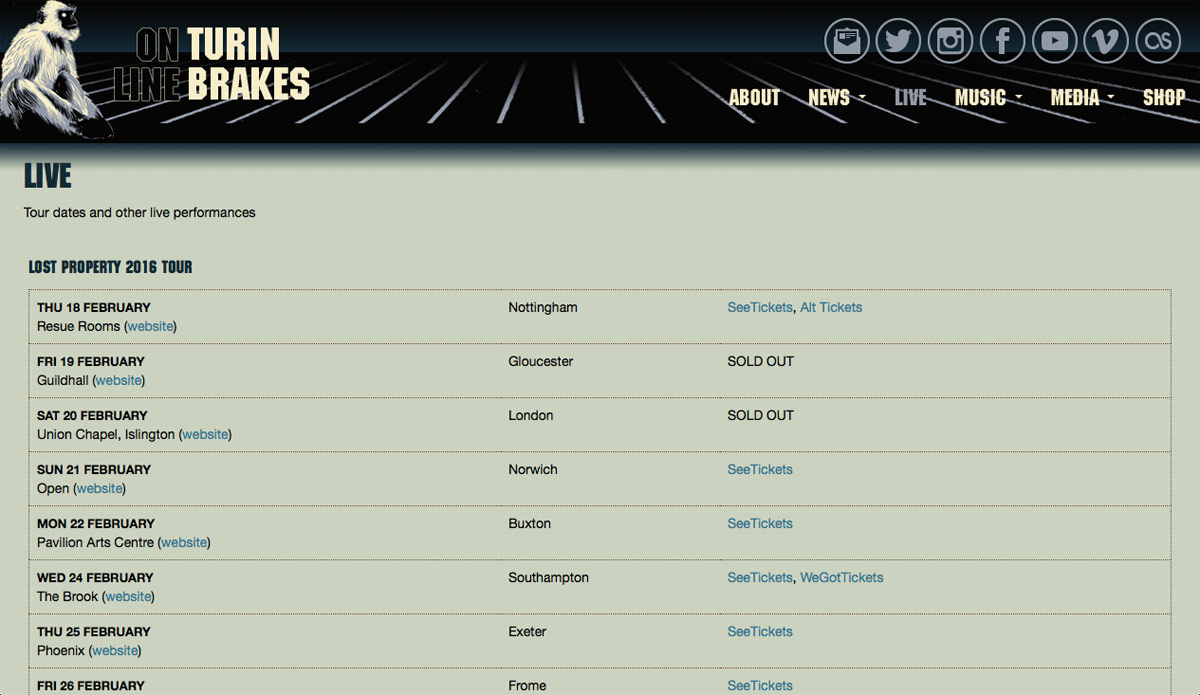This screenshot has height=695, width=1200.
Task: Visit Union Chapel, Islington website link
Action: click(205, 434)
